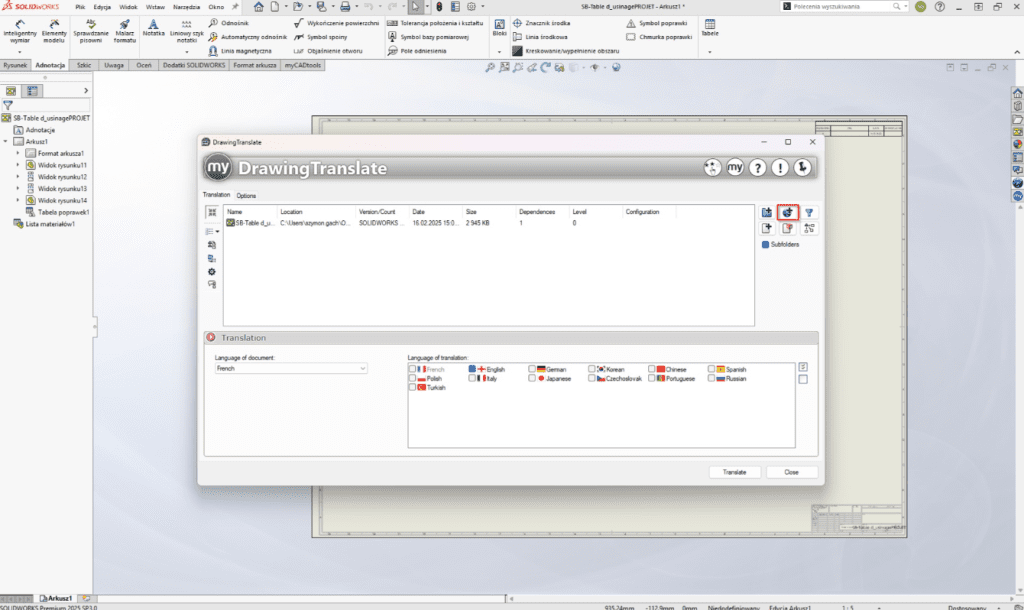Enable German translation language

(532, 369)
